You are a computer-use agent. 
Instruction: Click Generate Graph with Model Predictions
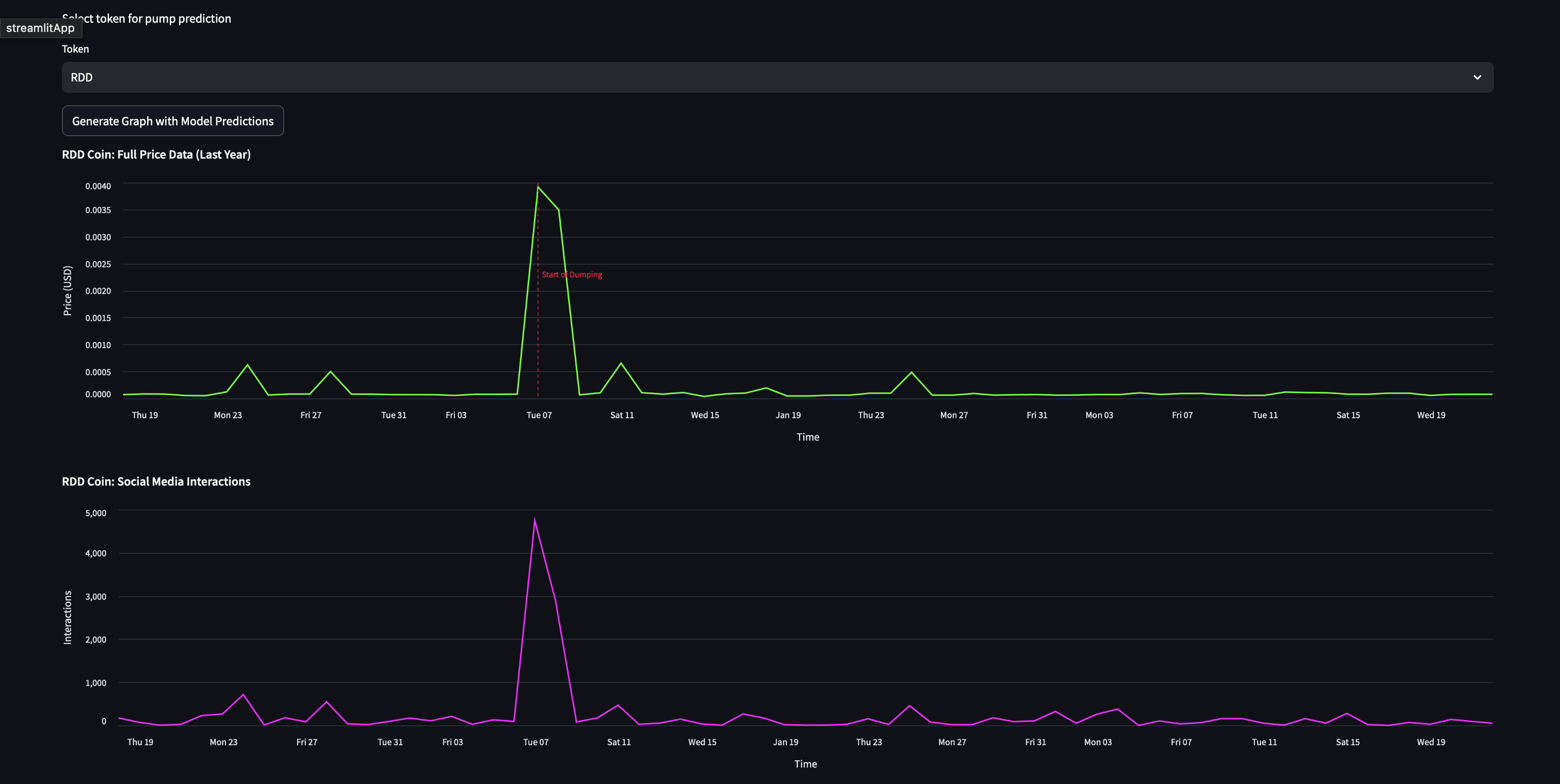point(173,121)
